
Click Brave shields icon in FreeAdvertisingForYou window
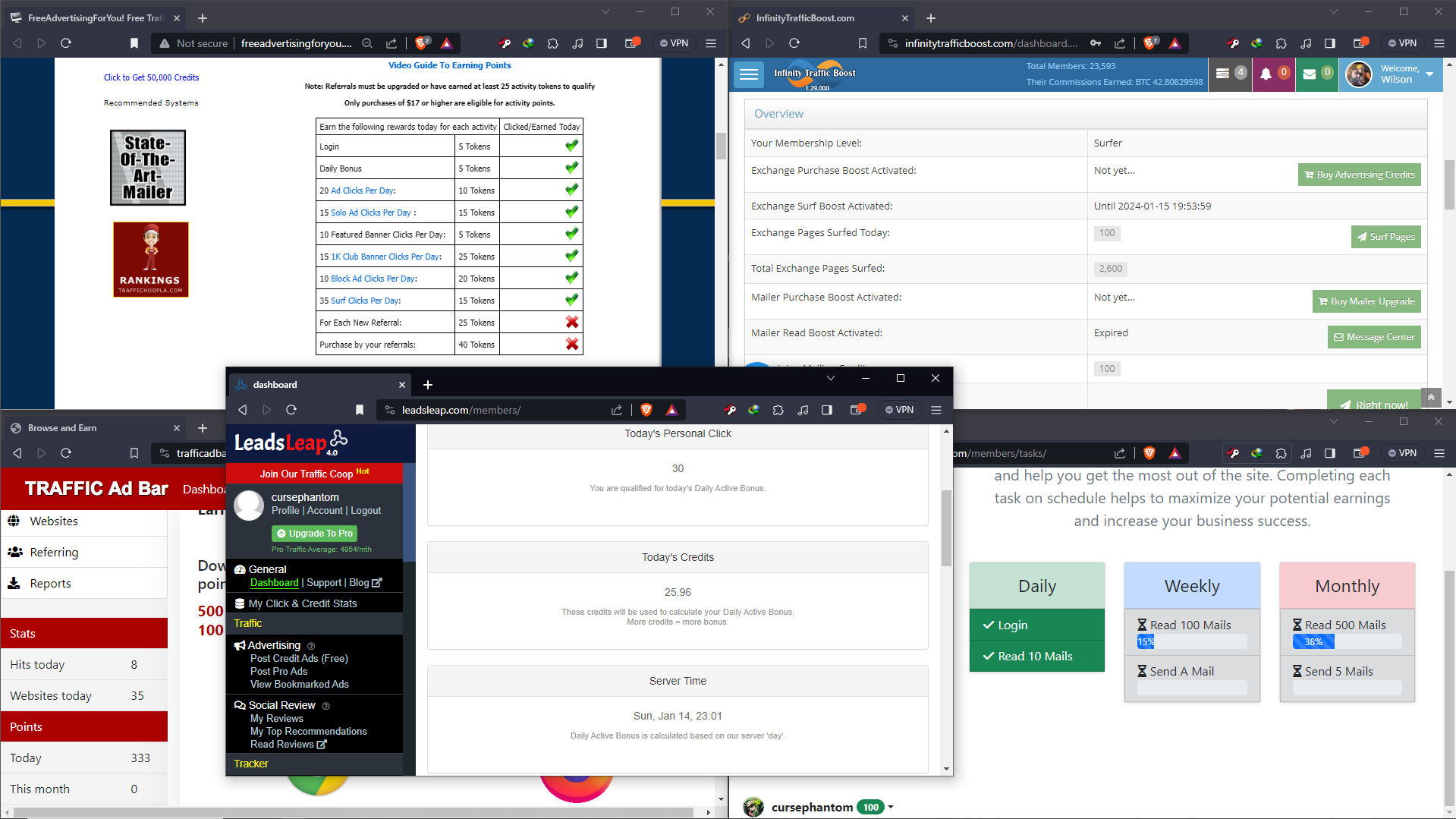[x=422, y=43]
